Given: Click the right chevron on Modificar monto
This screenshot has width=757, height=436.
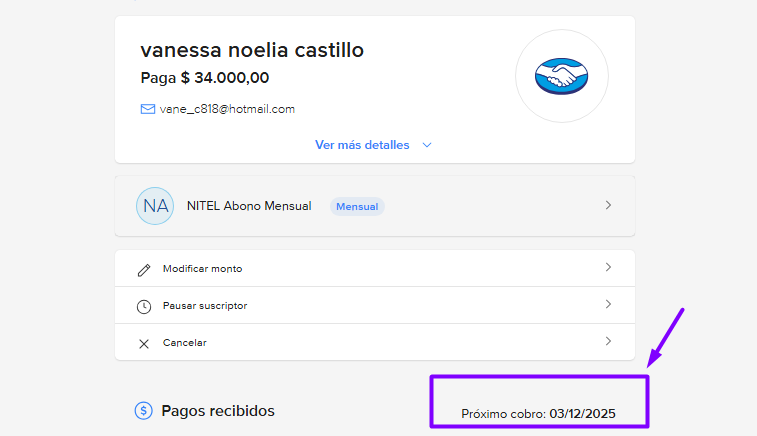Looking at the screenshot, I should [608, 268].
